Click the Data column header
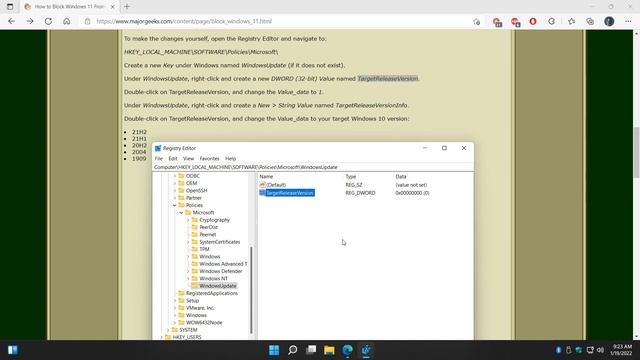 [x=401, y=176]
